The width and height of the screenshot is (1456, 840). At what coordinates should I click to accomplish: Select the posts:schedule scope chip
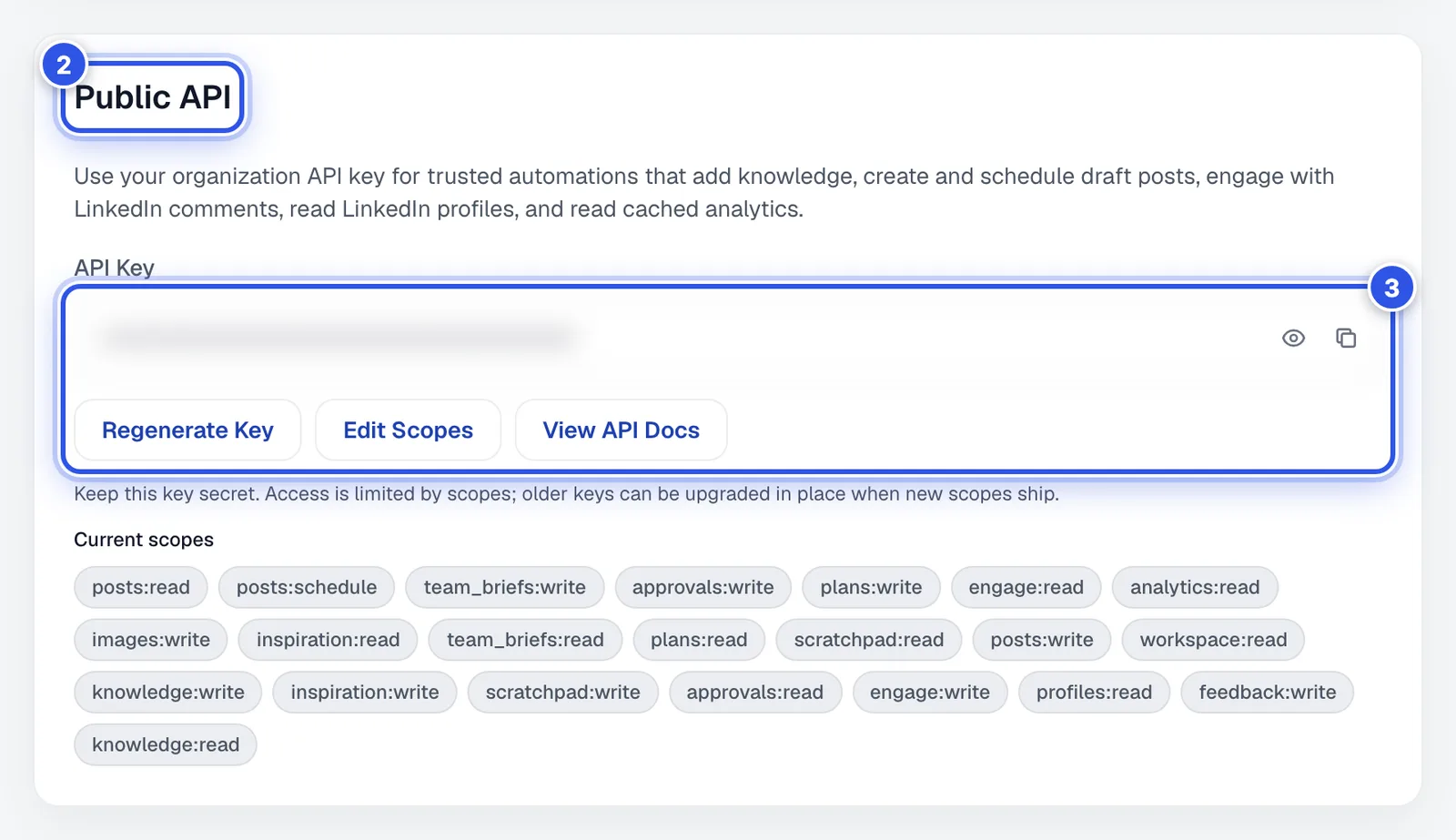pyautogui.click(x=307, y=587)
